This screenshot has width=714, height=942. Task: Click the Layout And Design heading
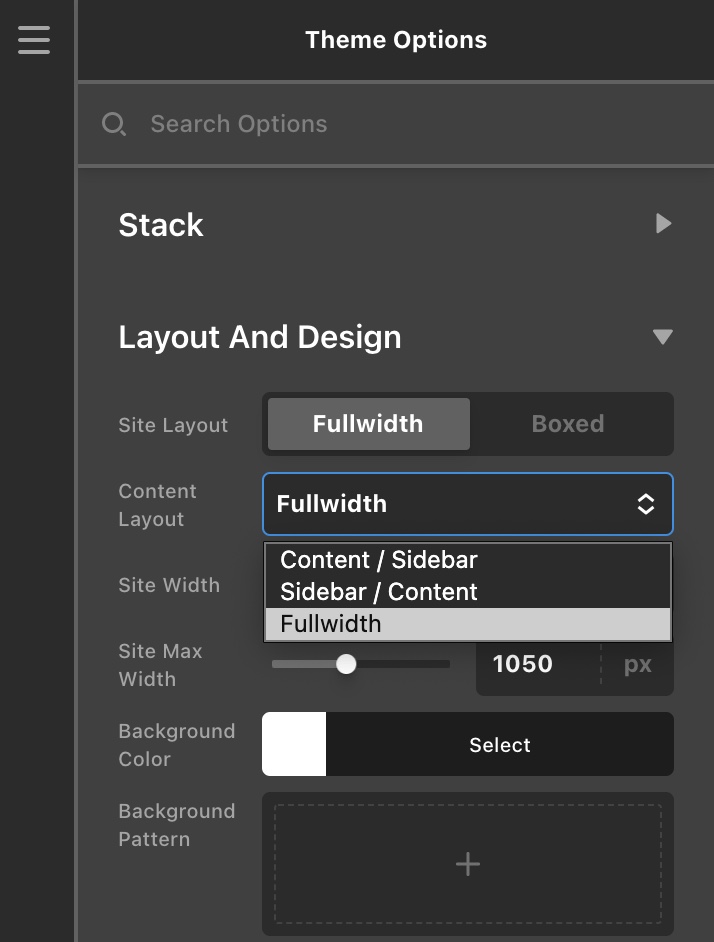[x=260, y=337]
